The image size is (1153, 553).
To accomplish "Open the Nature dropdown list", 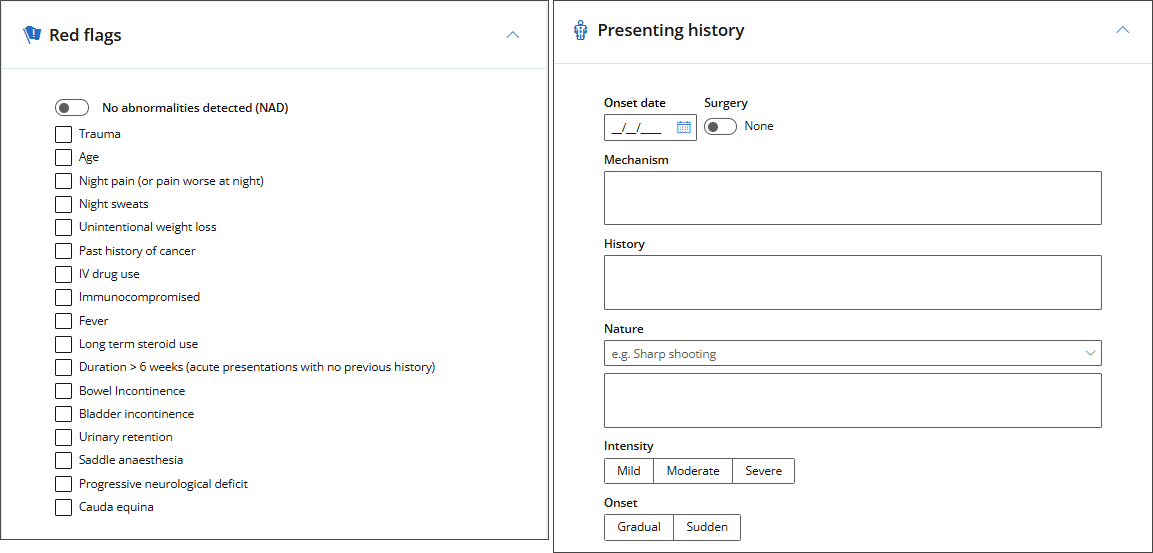I will [x=1089, y=353].
